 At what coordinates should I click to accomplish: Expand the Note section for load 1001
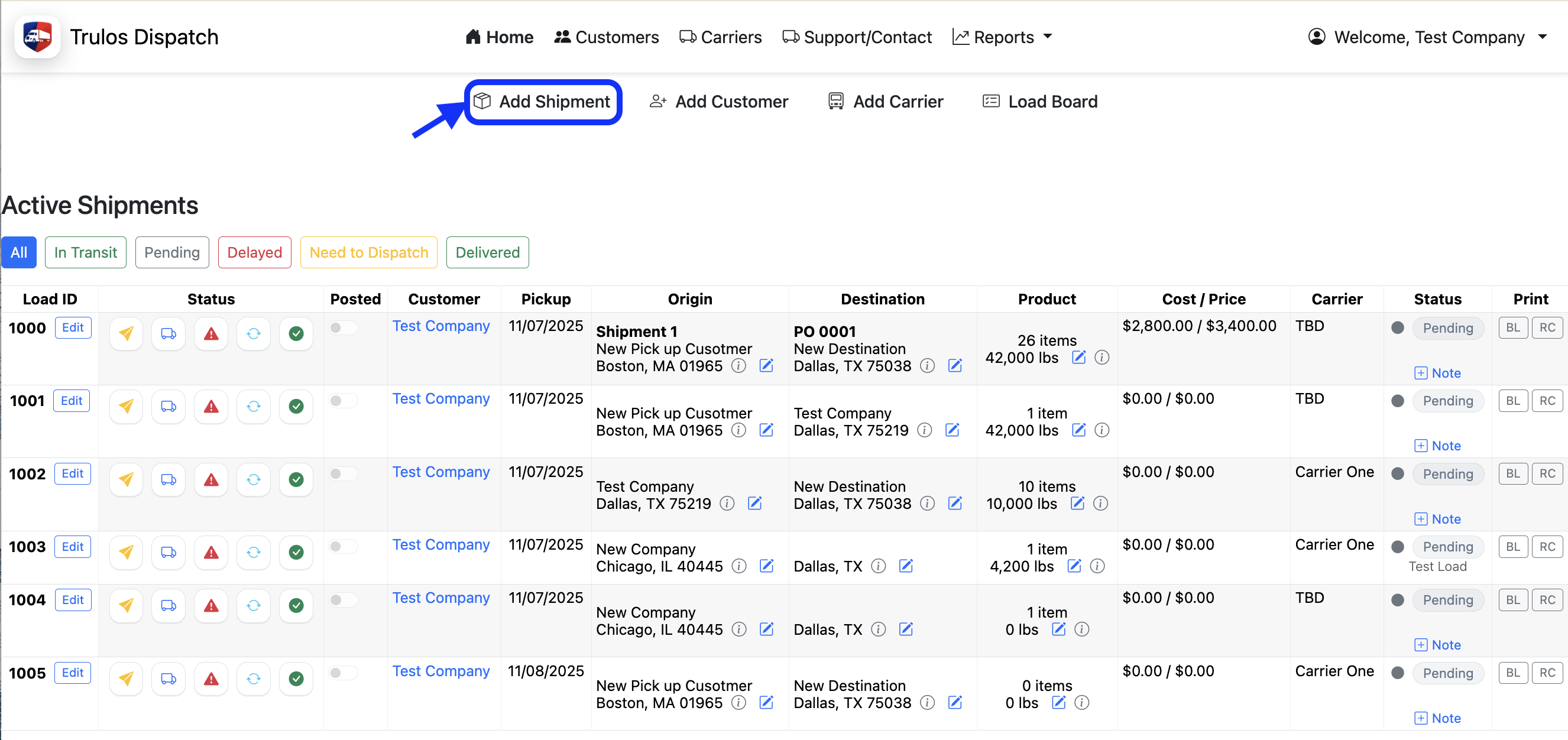1438,445
